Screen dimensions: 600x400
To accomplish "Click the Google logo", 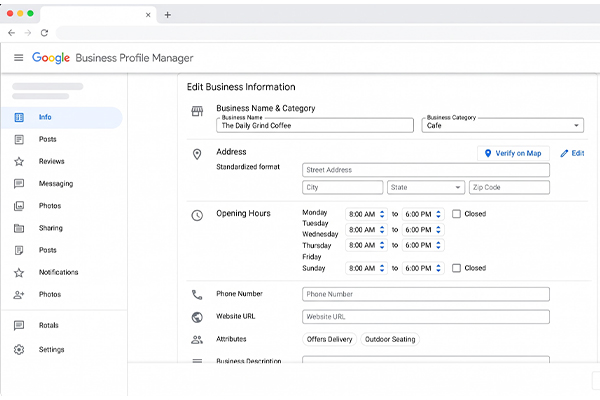I will pyautogui.click(x=51, y=58).
